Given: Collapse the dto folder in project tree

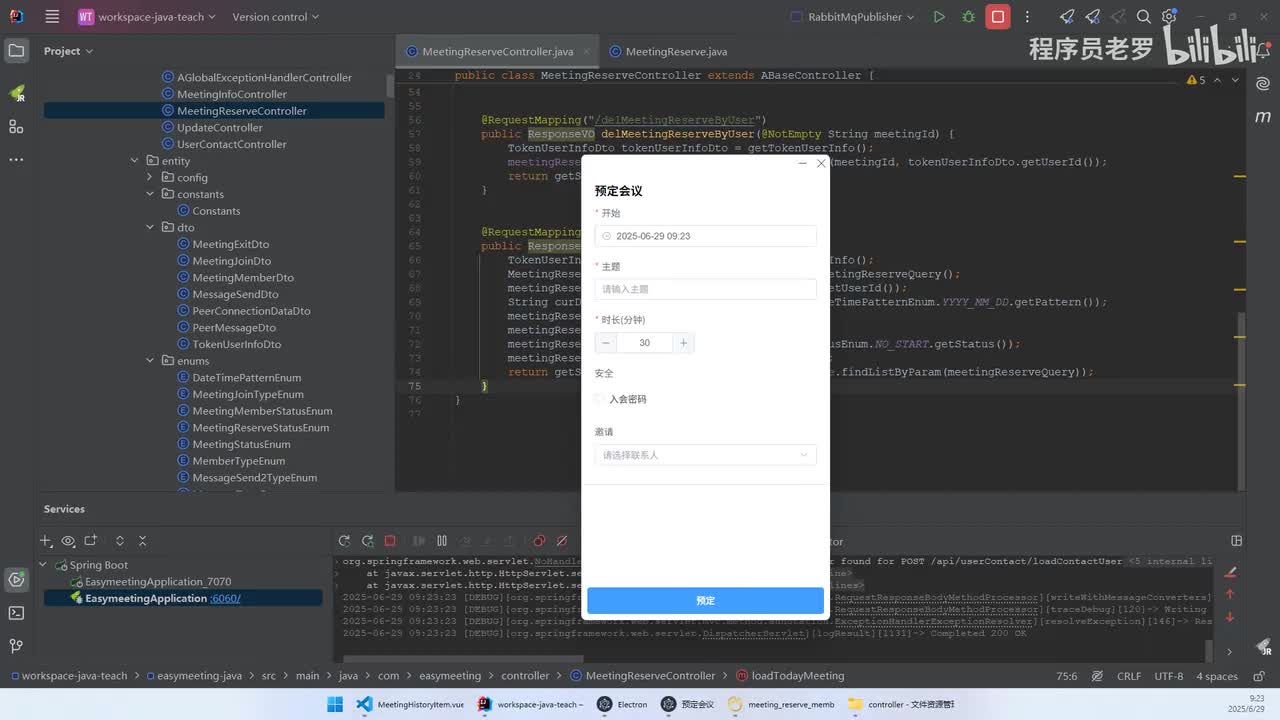Looking at the screenshot, I should coord(150,228).
